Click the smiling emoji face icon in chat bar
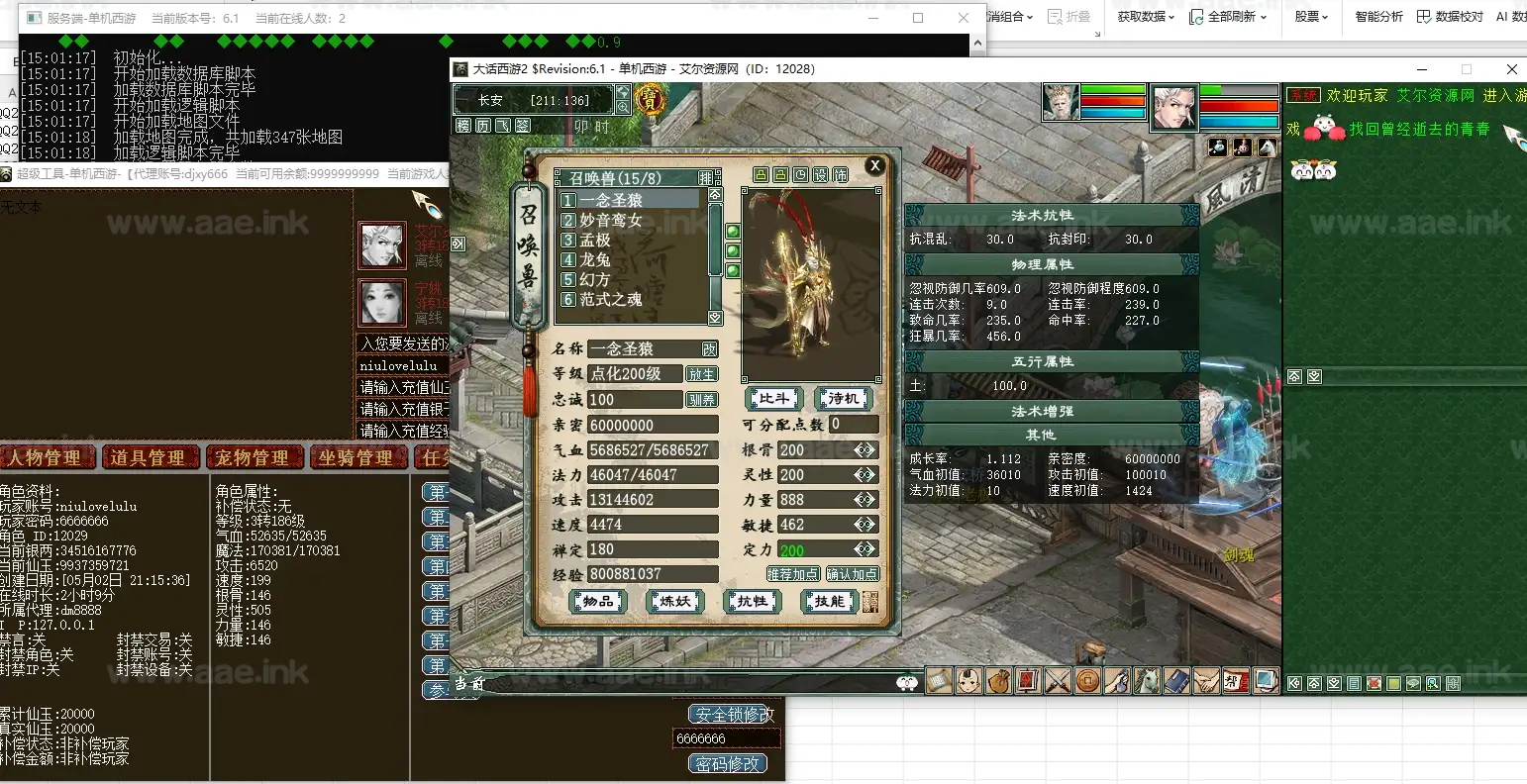 click(x=906, y=682)
